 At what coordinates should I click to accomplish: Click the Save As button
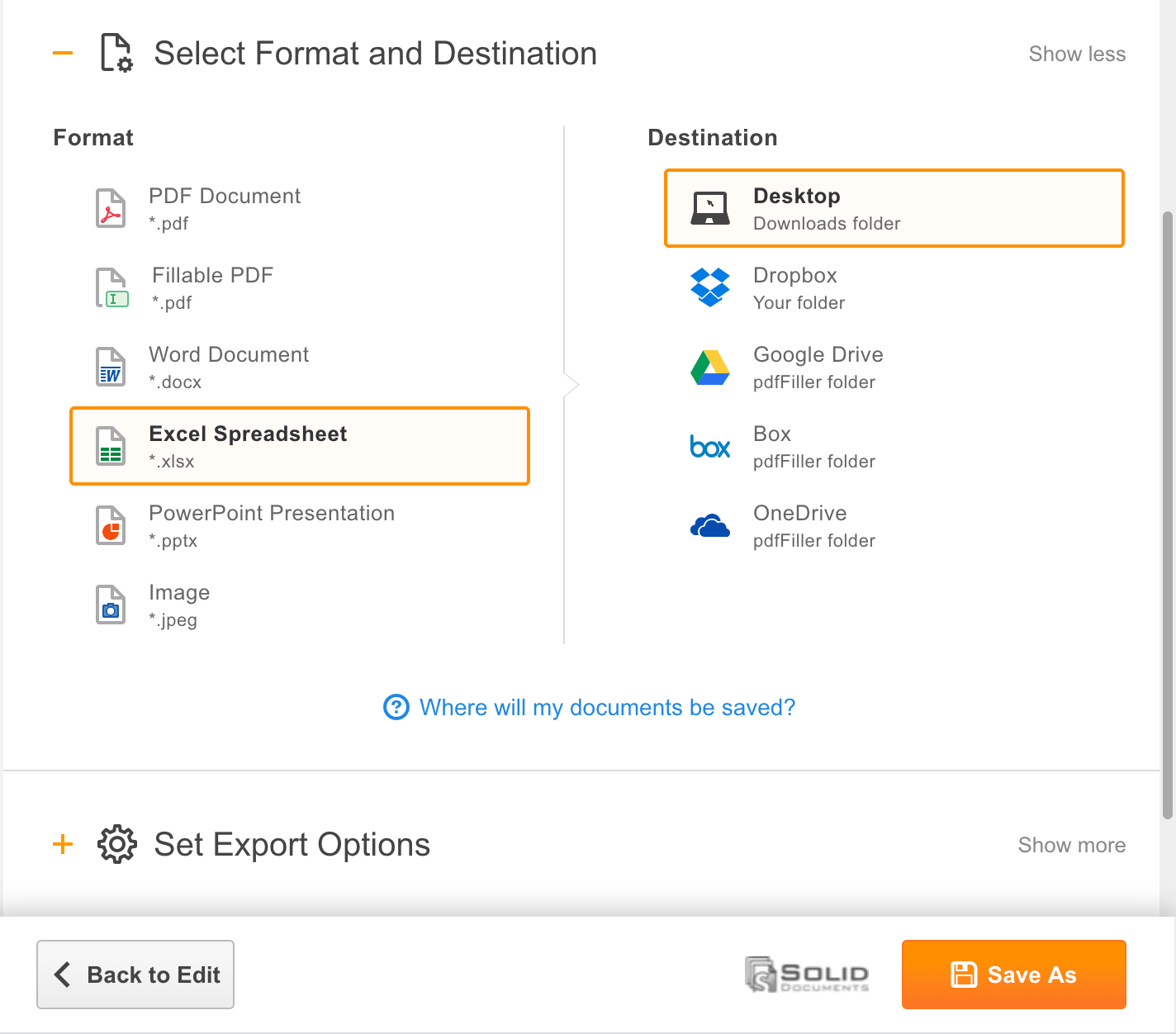[1014, 975]
